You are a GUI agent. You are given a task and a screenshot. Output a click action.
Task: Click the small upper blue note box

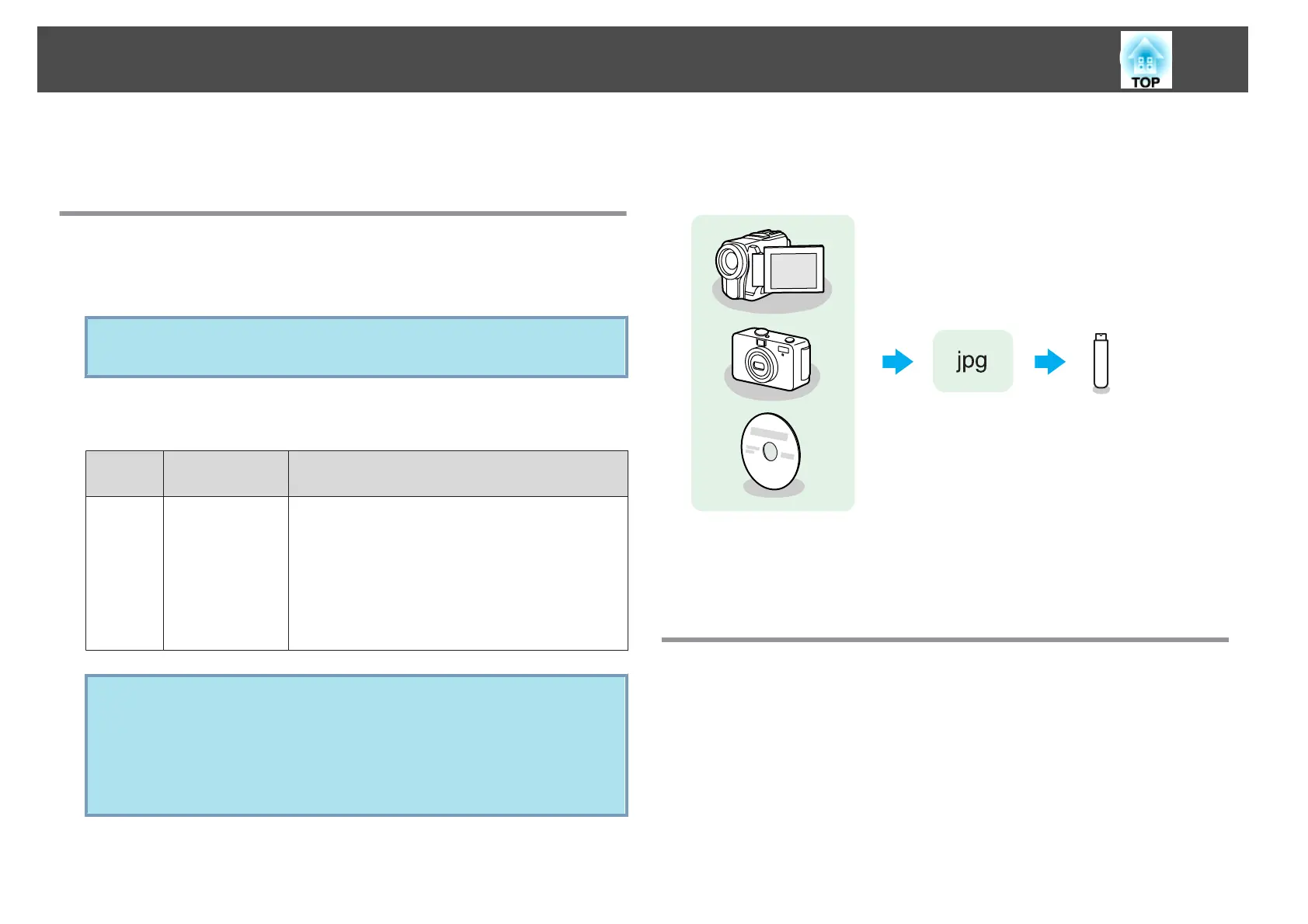point(357,347)
